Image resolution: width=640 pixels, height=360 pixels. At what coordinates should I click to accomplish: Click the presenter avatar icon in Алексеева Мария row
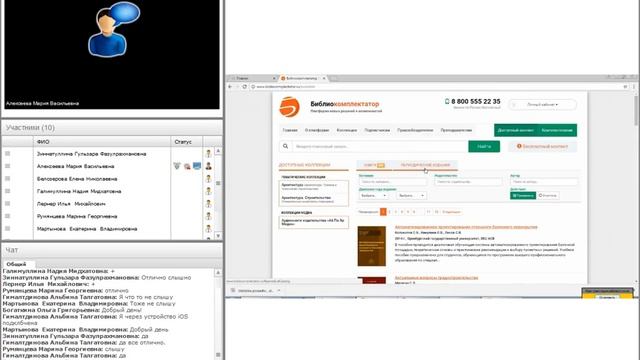pos(209,166)
